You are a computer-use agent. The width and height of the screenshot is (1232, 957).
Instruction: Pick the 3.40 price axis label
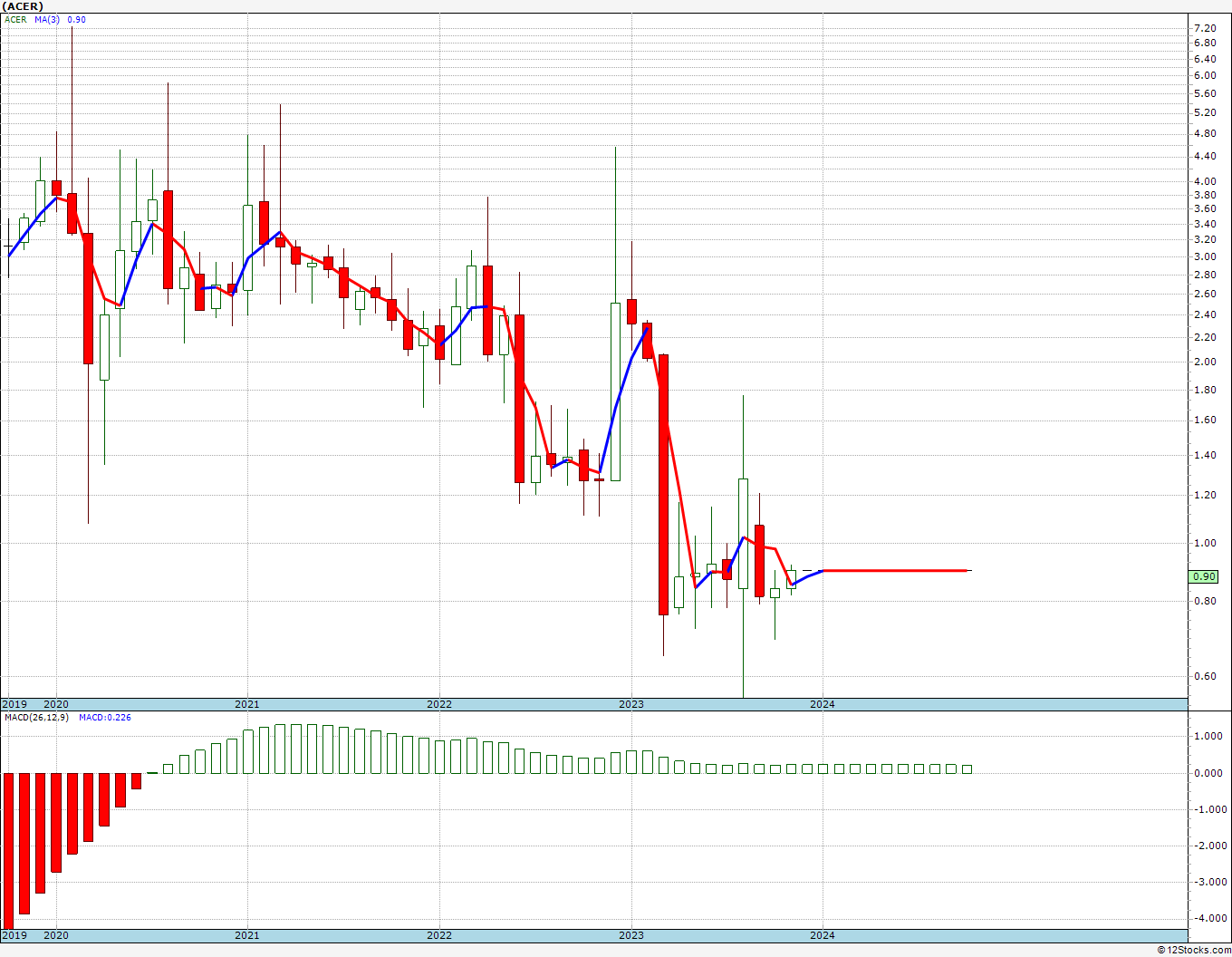[x=1205, y=224]
